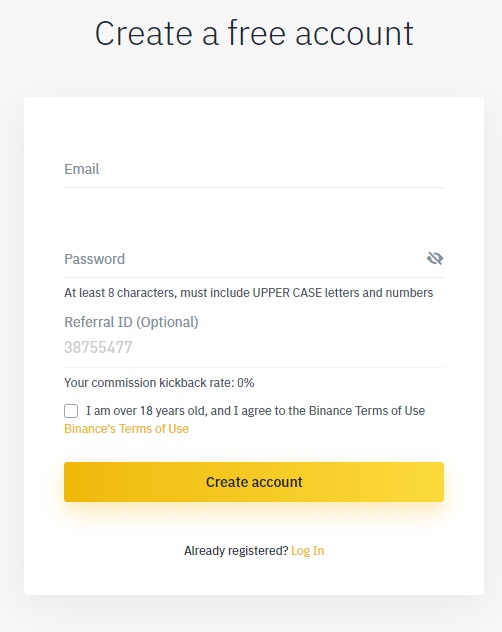Viewport: 502px width, 632px height.
Task: Submit with the yellow Create account button
Action: coord(254,482)
